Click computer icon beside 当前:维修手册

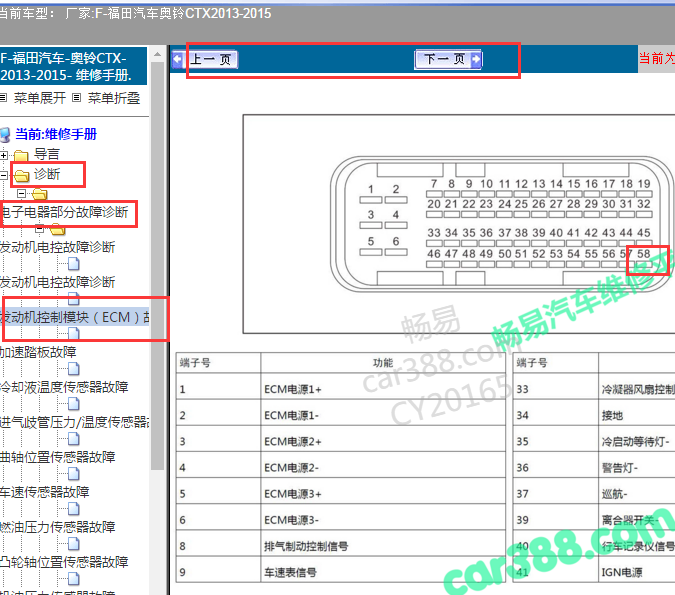click(5, 135)
